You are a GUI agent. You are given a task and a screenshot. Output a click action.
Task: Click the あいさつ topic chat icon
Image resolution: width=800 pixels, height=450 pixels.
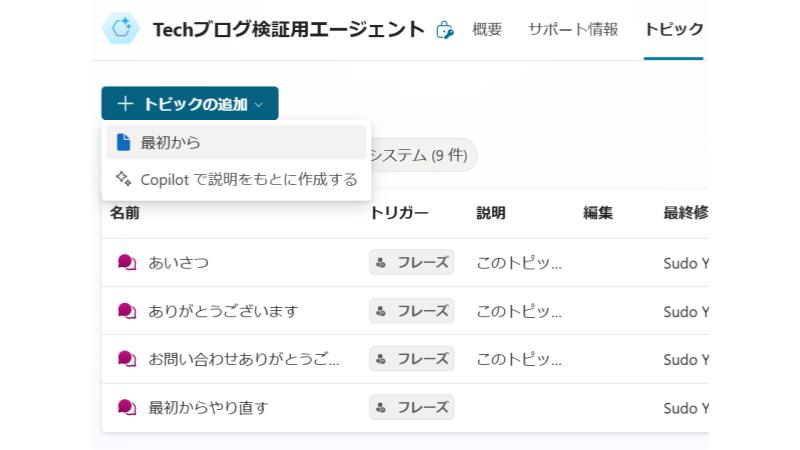point(126,263)
